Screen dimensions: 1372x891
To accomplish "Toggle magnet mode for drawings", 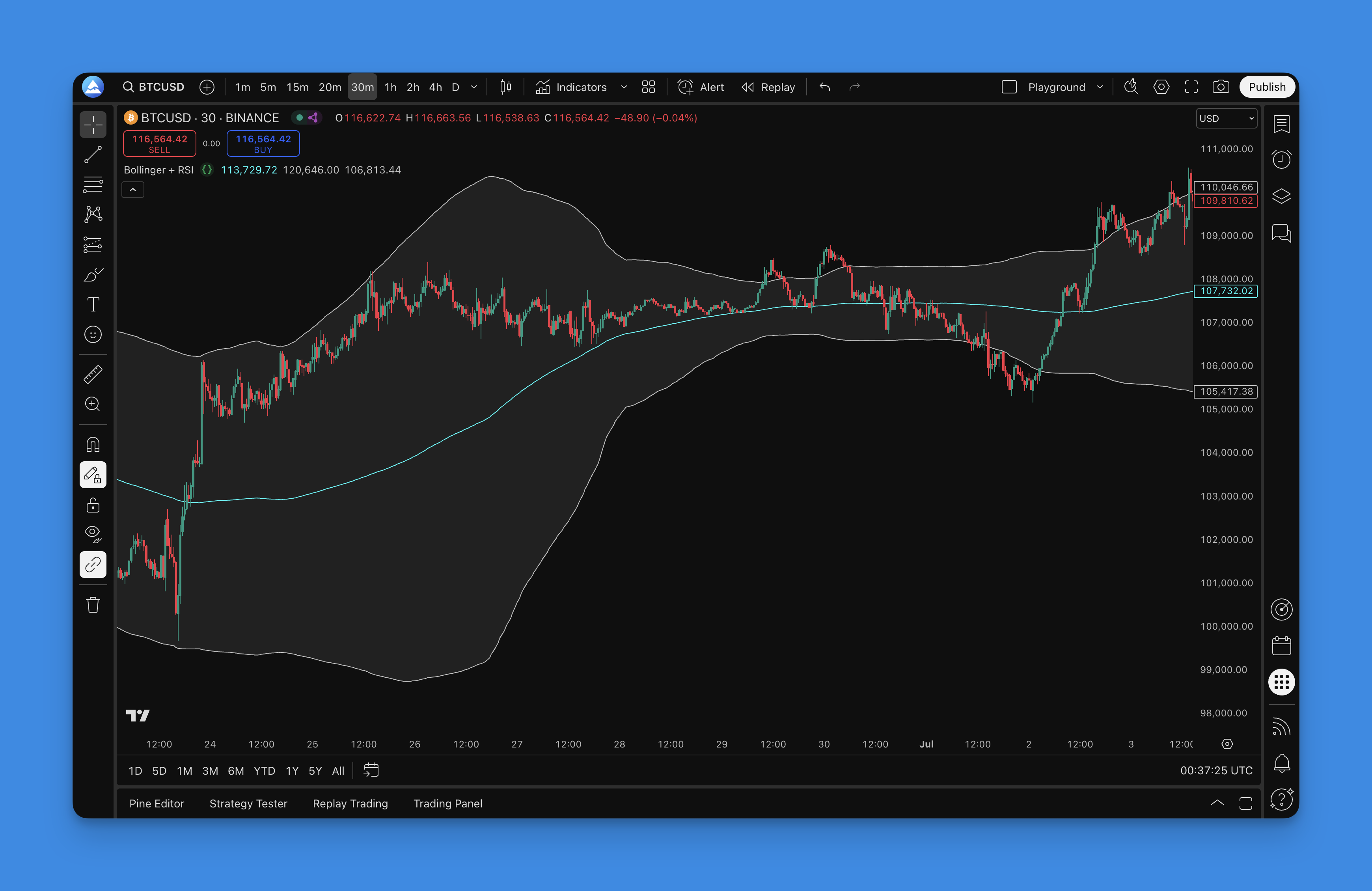I will 93,444.
